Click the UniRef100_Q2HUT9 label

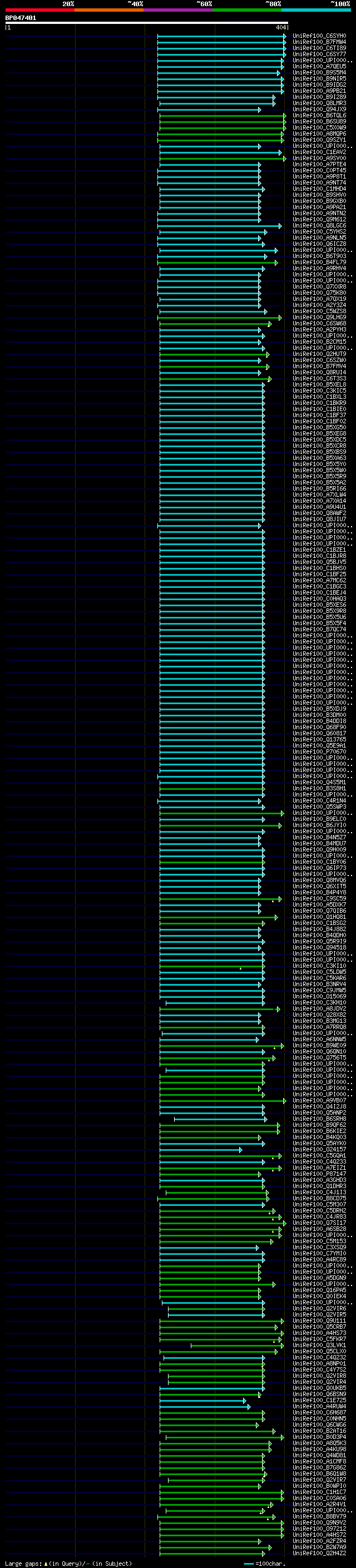tap(319, 354)
